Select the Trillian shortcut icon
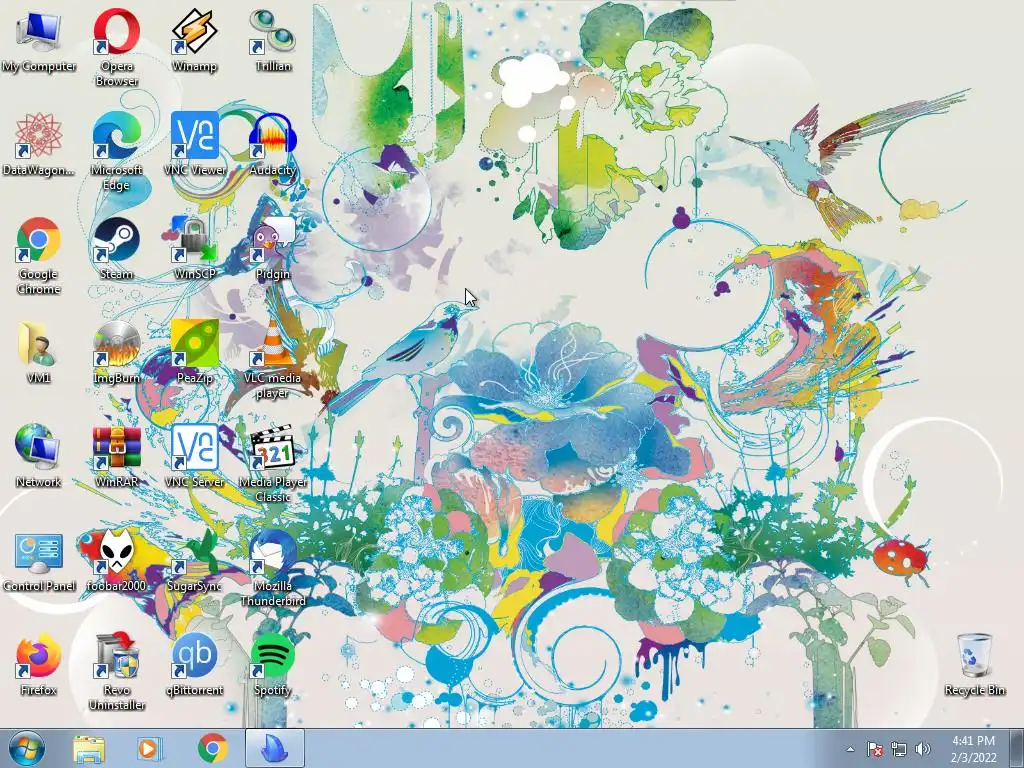 (x=272, y=40)
